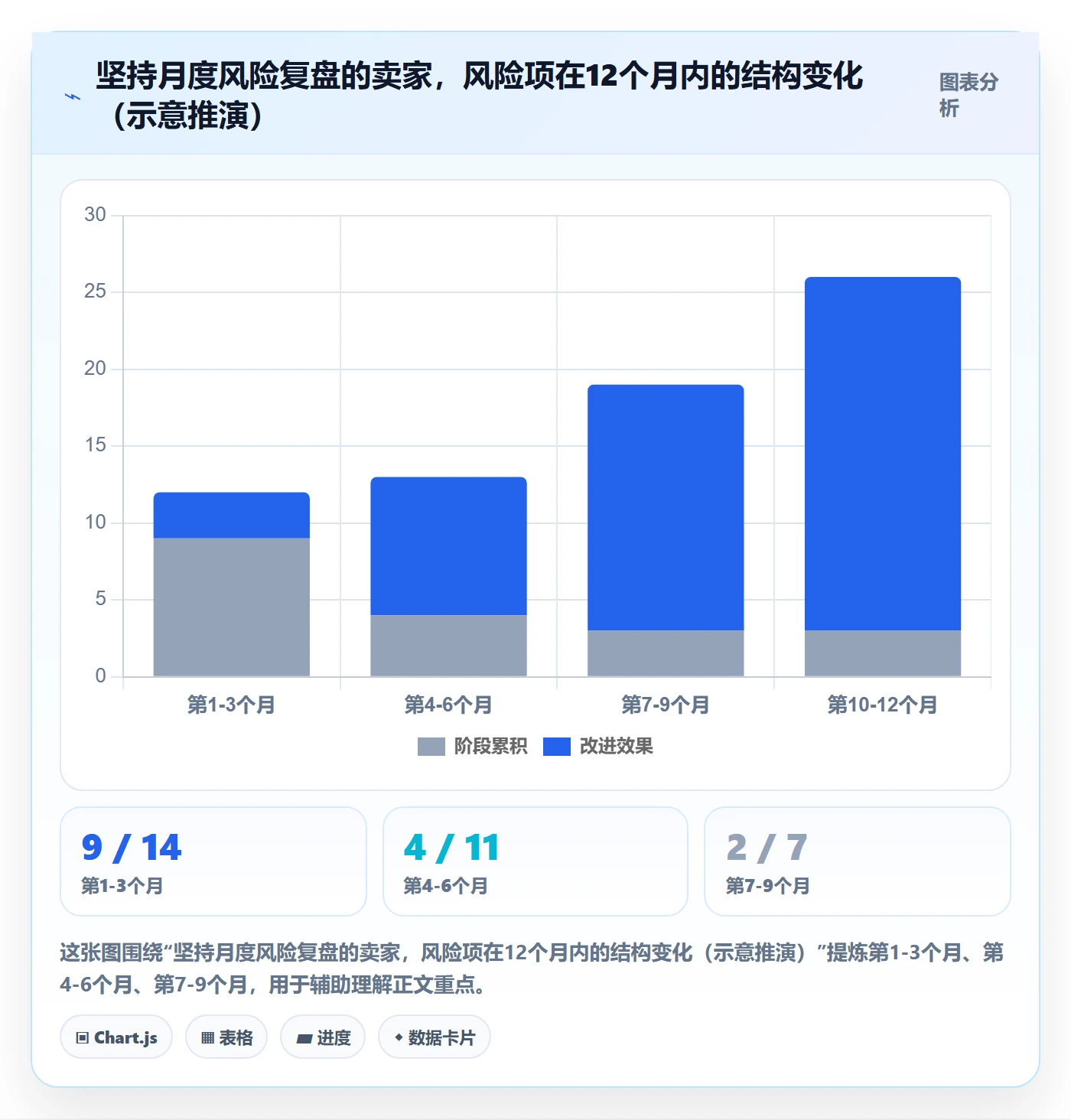Click the y-axis value 30
1071x1120 pixels.
click(x=95, y=215)
